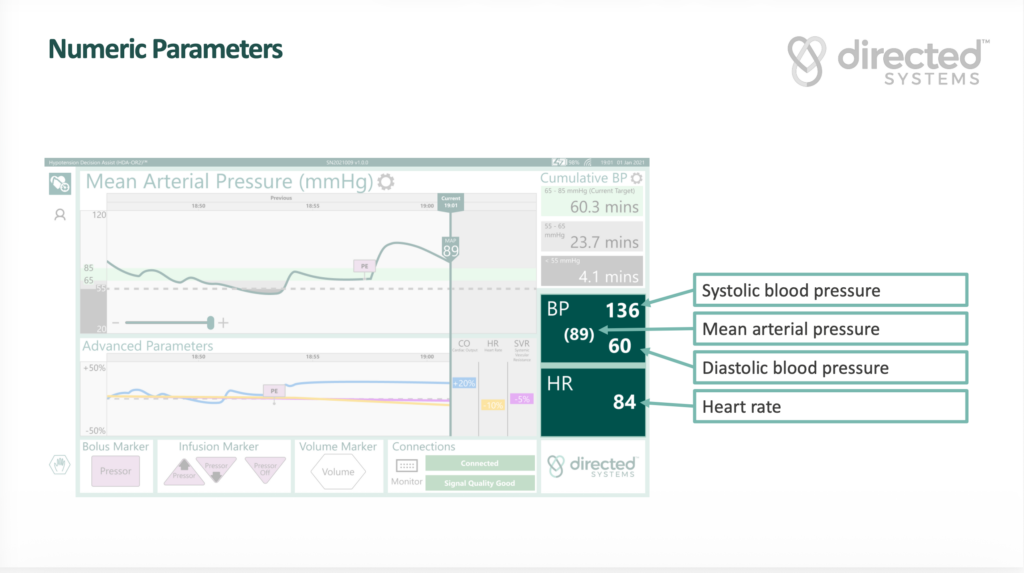Screen dimensions: 1024x573
Task: Open Cumulative BP settings gear
Action: (636, 178)
